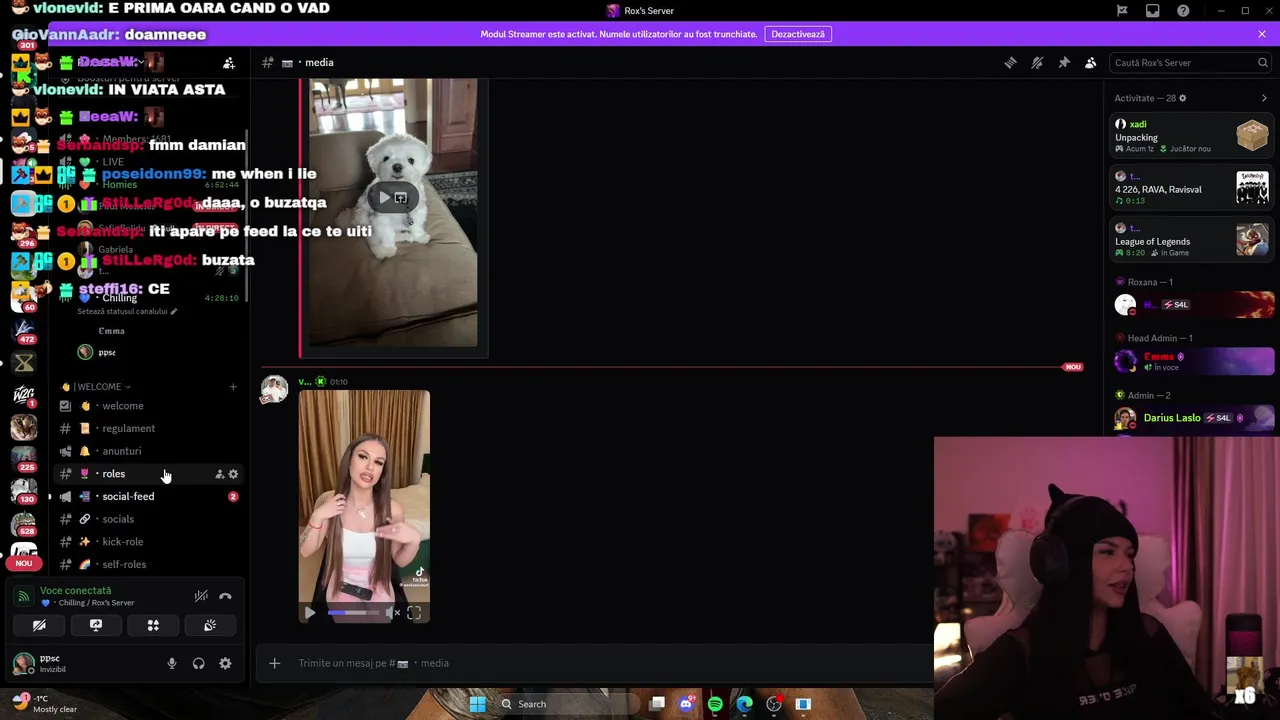
Task: Dismiss the Streamer Mode banner
Action: click(x=1262, y=34)
